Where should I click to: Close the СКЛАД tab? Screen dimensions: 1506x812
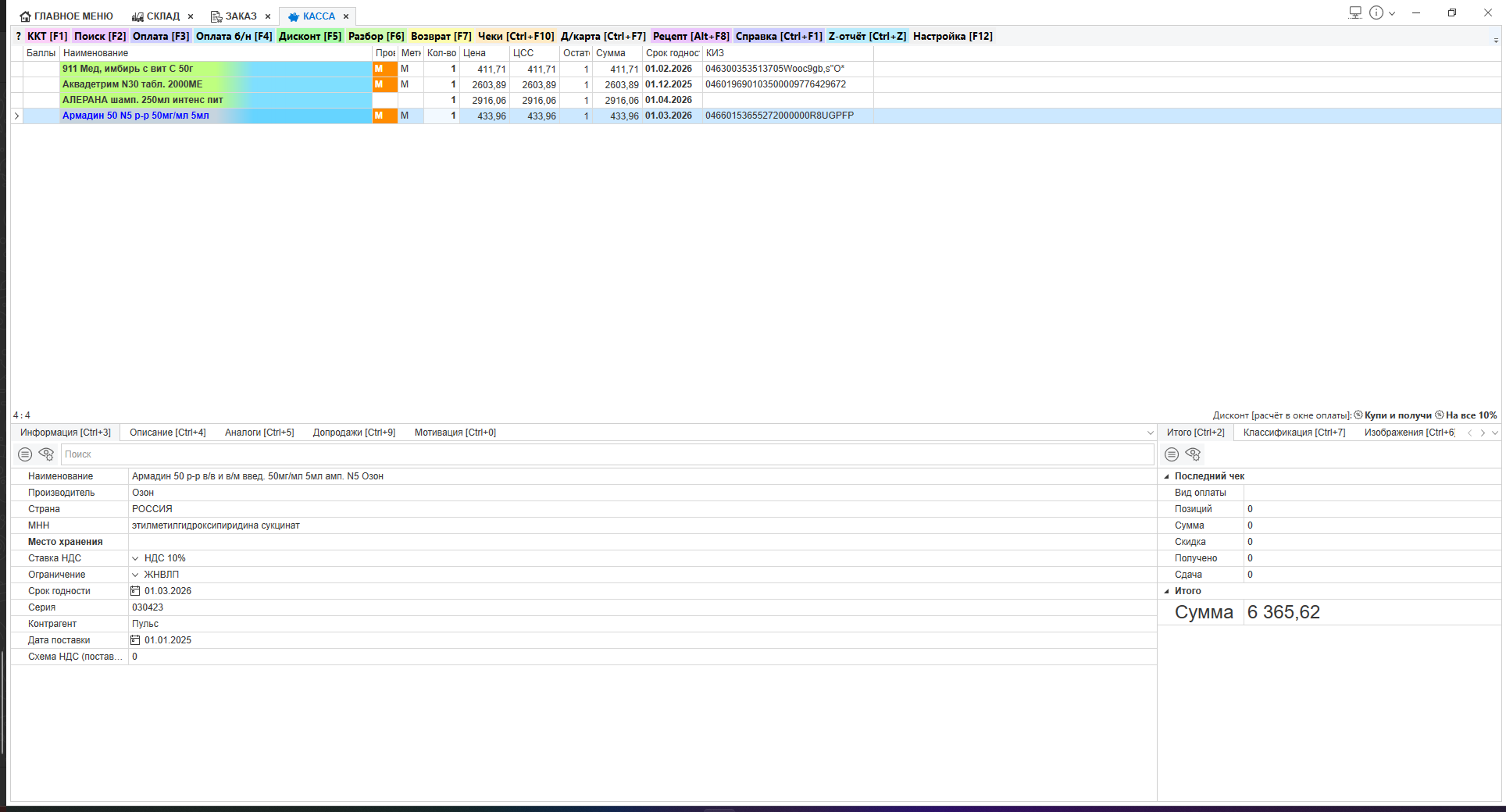tap(191, 16)
